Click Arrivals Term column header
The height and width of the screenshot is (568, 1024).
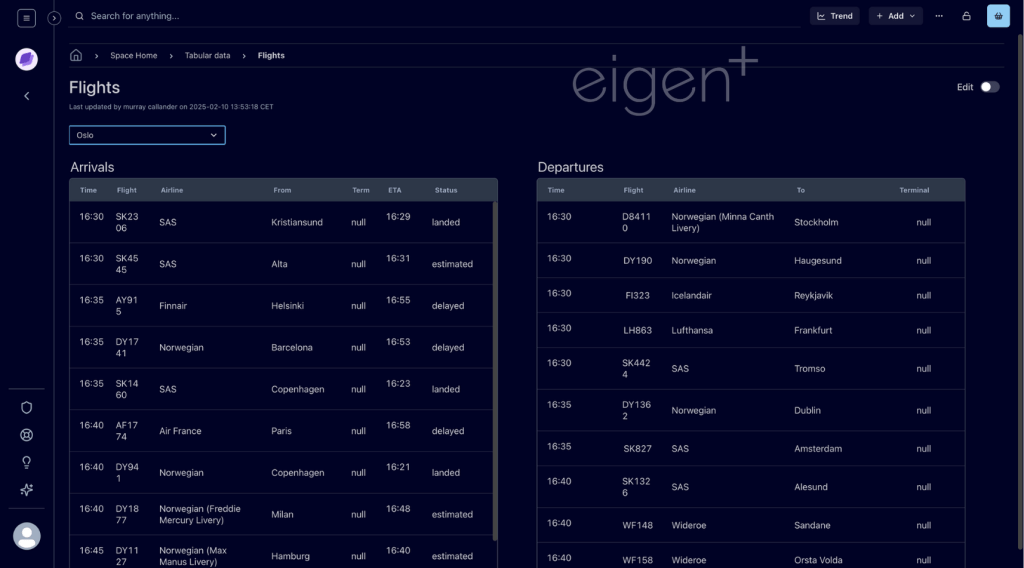360,190
